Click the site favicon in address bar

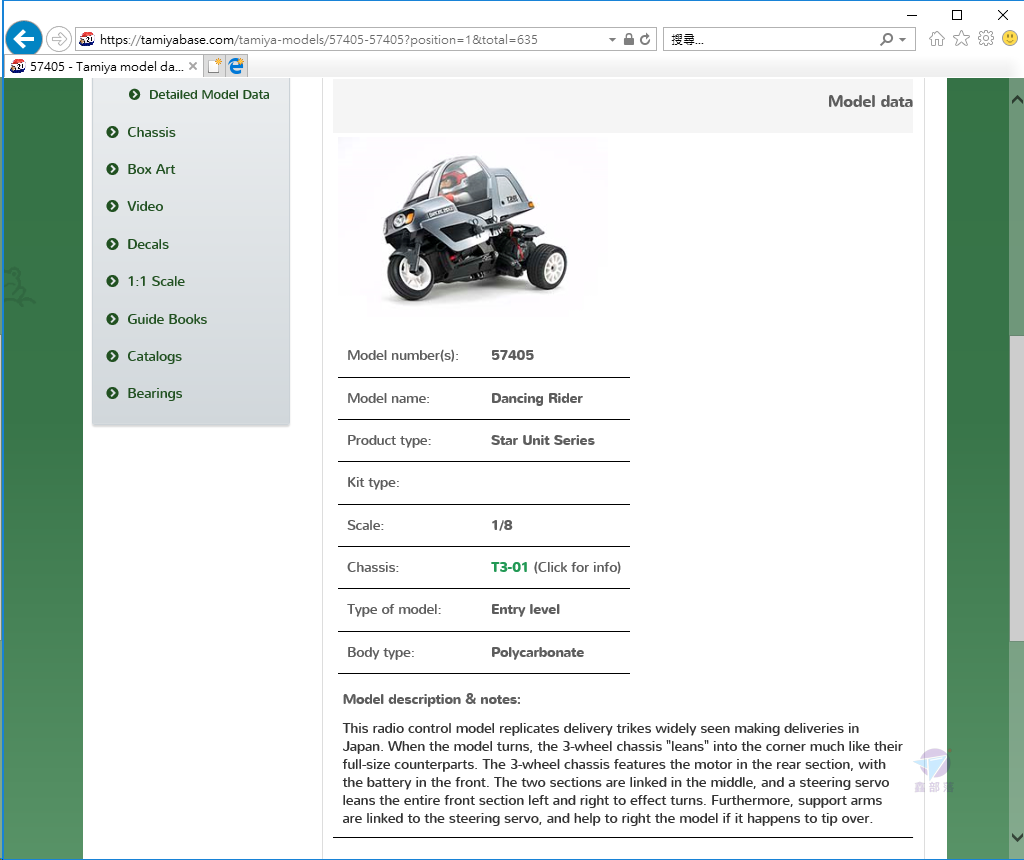click(87, 40)
